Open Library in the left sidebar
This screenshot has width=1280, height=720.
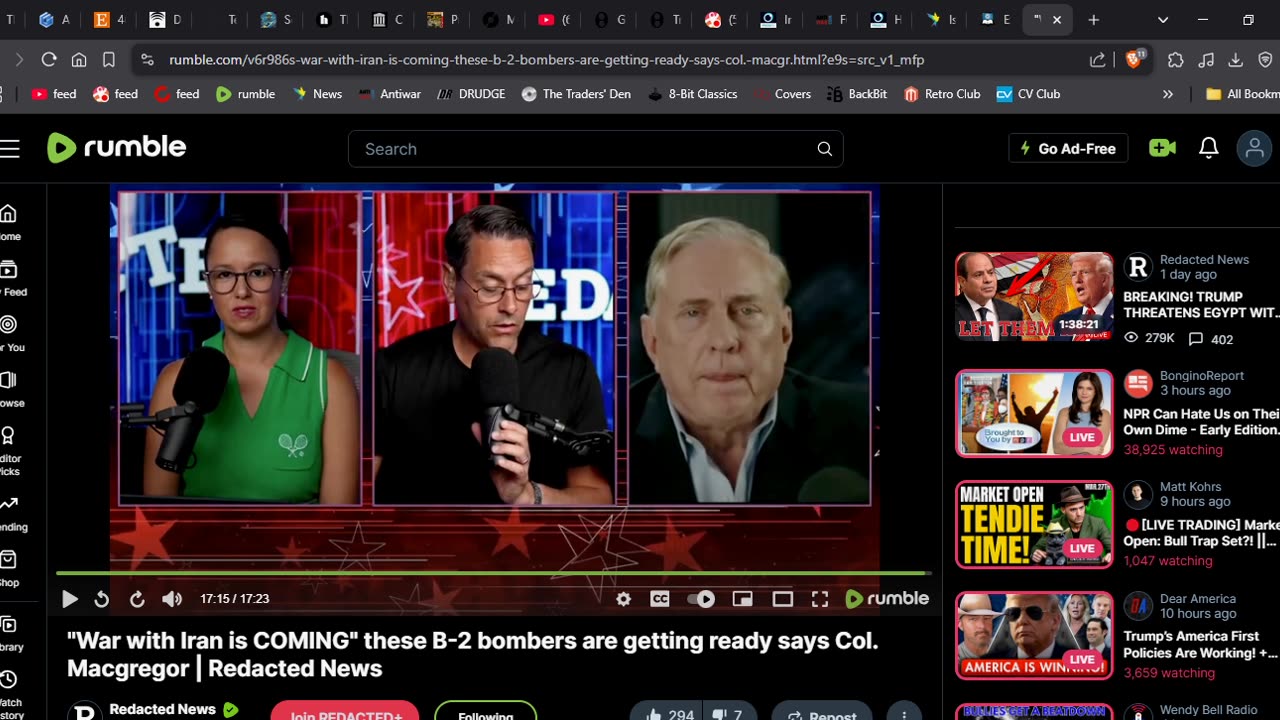point(9,634)
